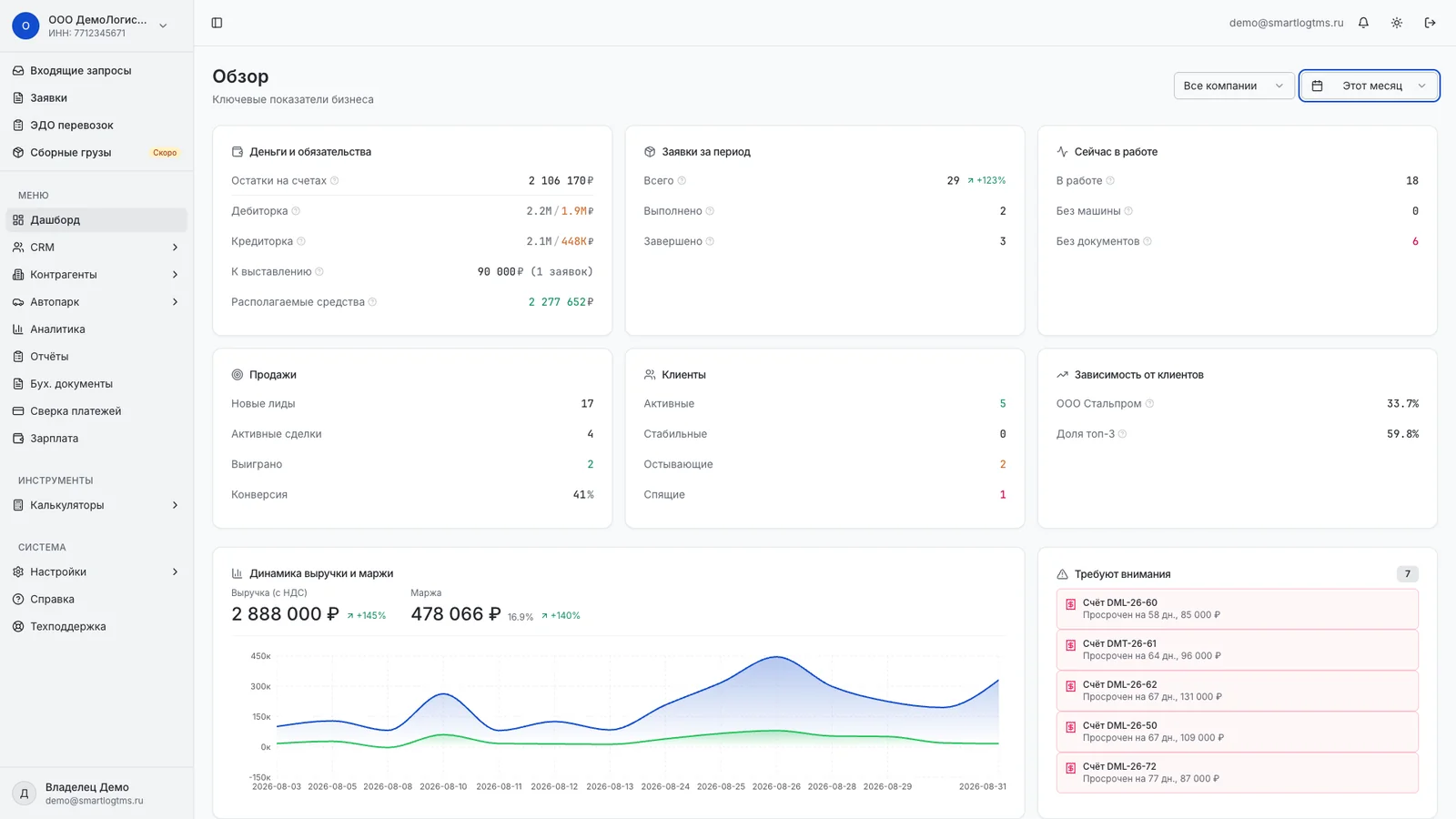Open overdue invoice Счёт DML-26-72
1456x819 pixels.
(1237, 773)
